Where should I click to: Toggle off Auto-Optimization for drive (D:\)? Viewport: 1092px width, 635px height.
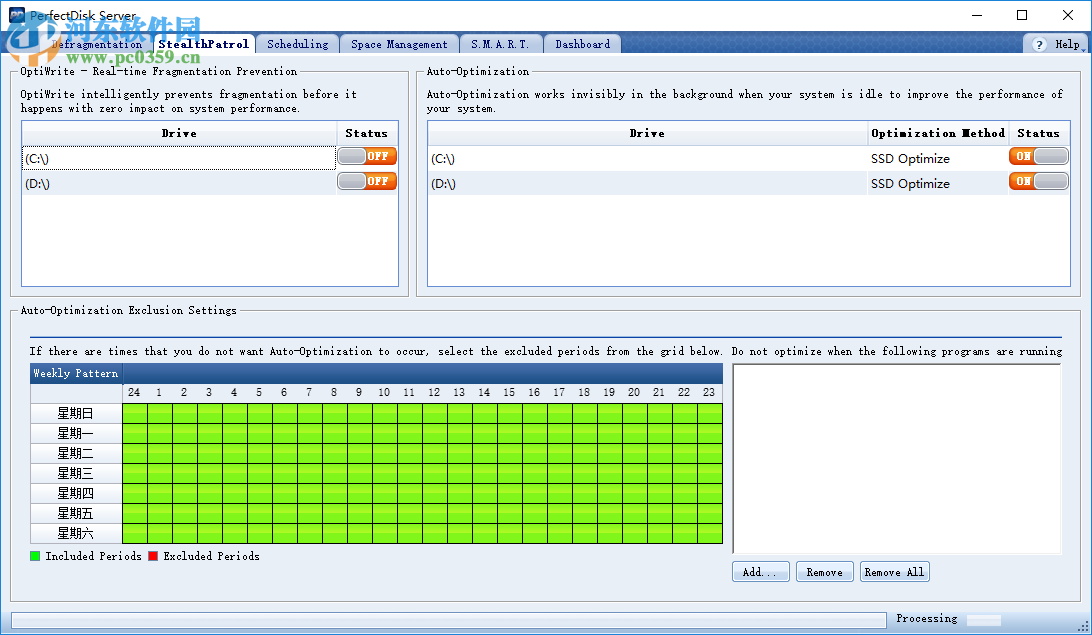click(x=1038, y=183)
